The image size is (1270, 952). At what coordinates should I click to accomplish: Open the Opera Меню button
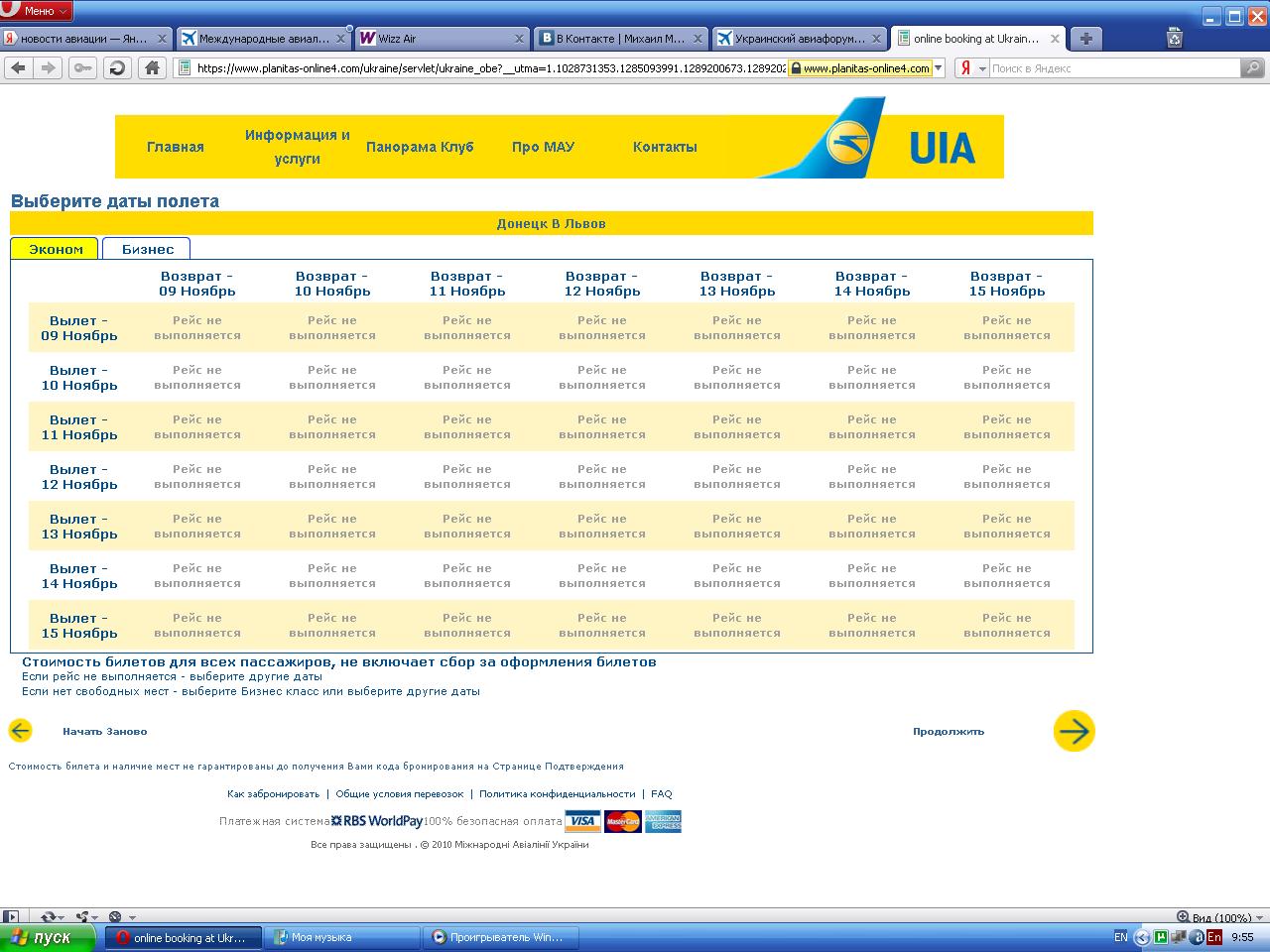(38, 11)
